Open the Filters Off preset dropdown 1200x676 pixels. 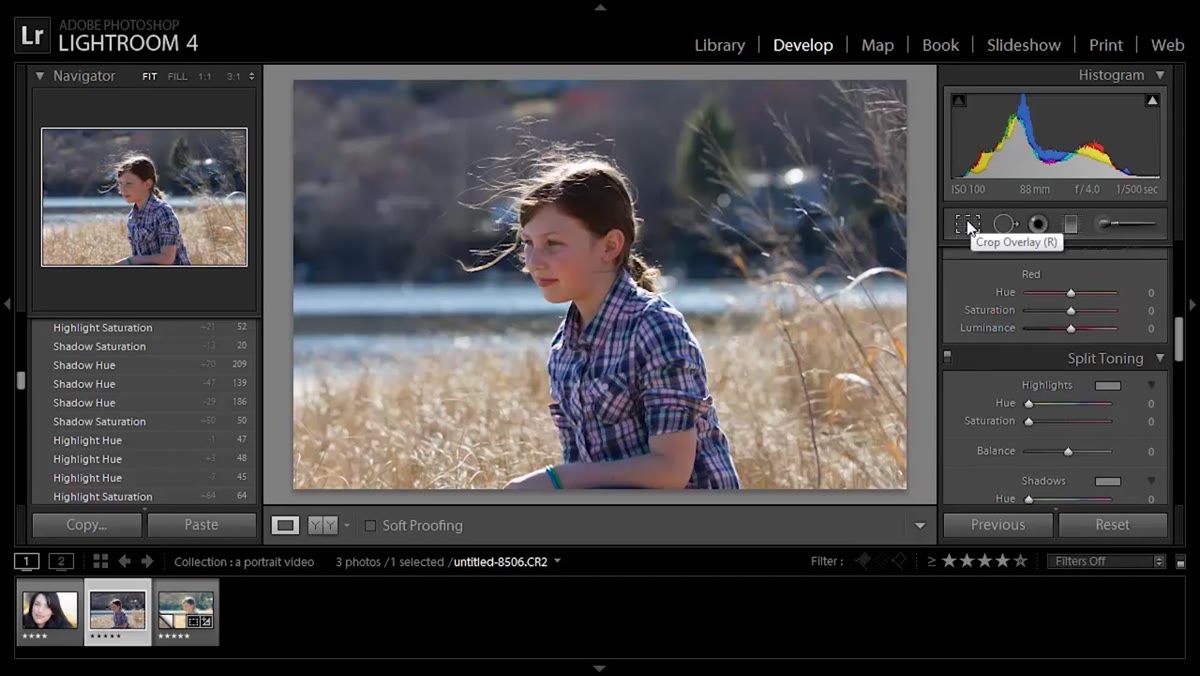[1107, 561]
